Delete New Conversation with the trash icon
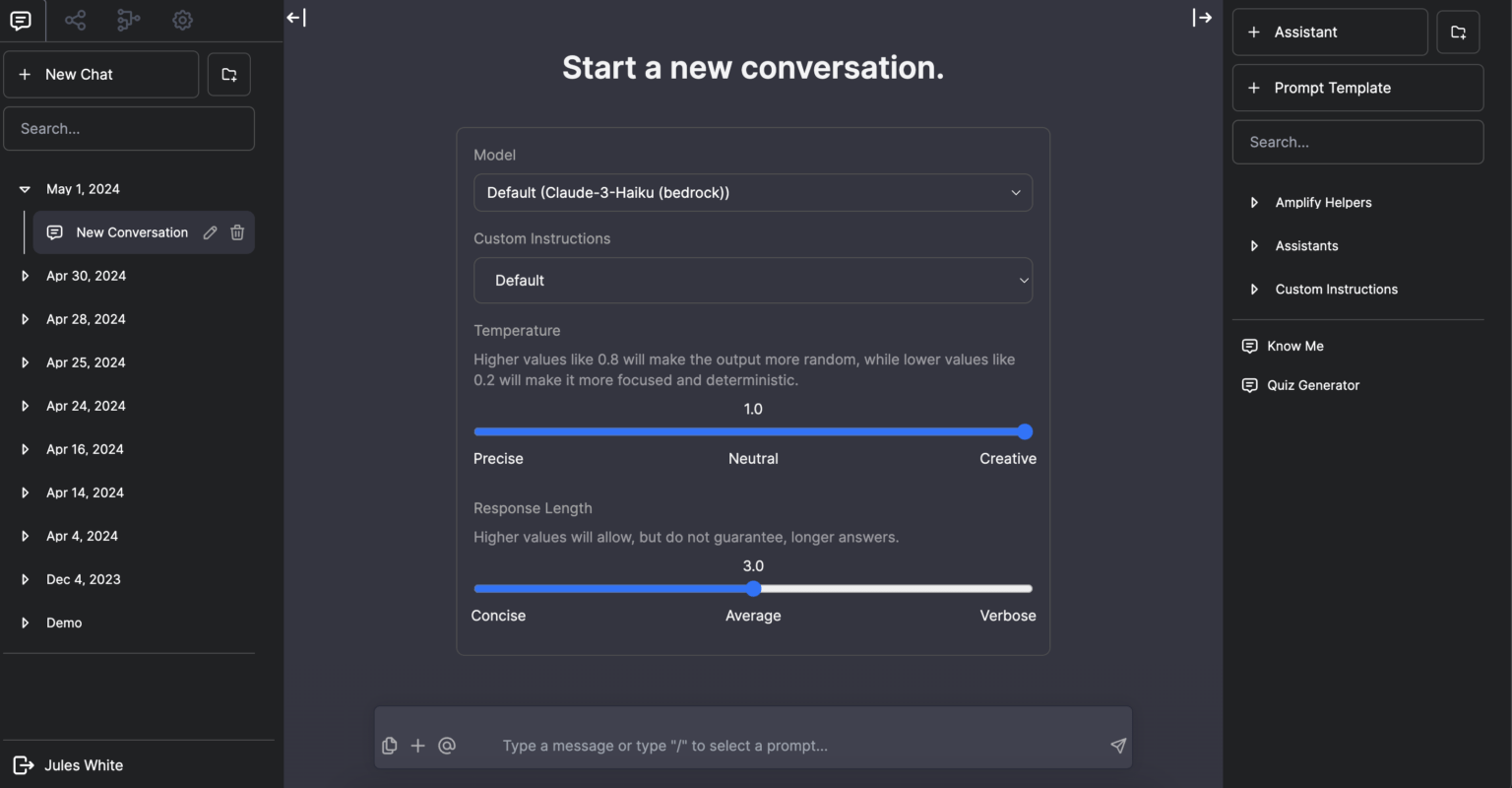This screenshot has height=788, width=1512. click(x=237, y=232)
